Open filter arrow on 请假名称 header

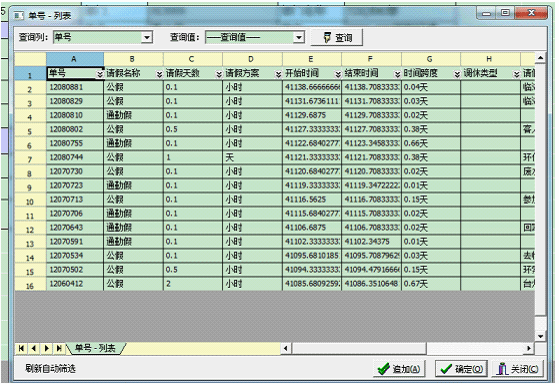[x=159, y=74]
